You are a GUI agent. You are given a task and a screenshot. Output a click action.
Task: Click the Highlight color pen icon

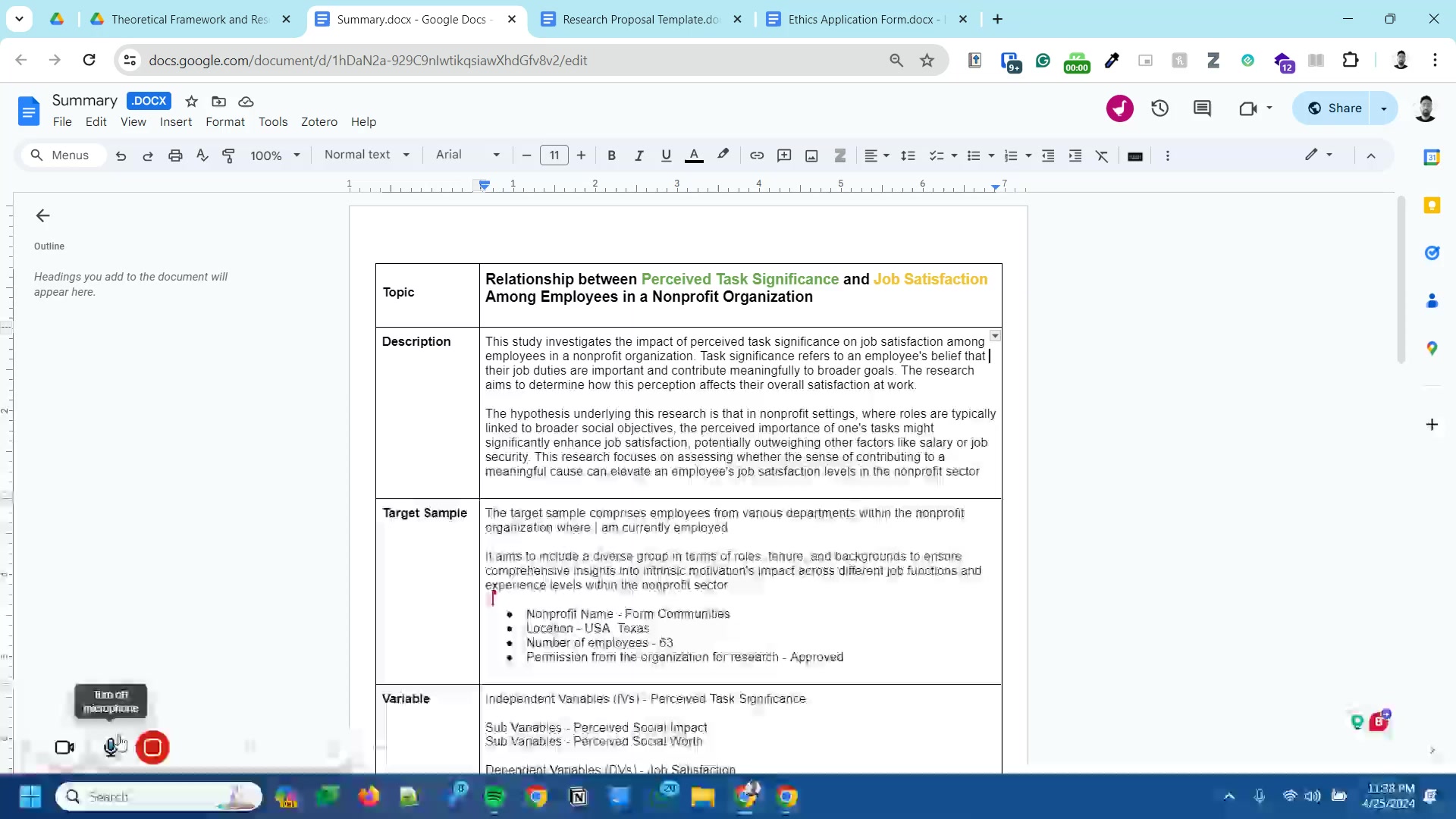723,155
